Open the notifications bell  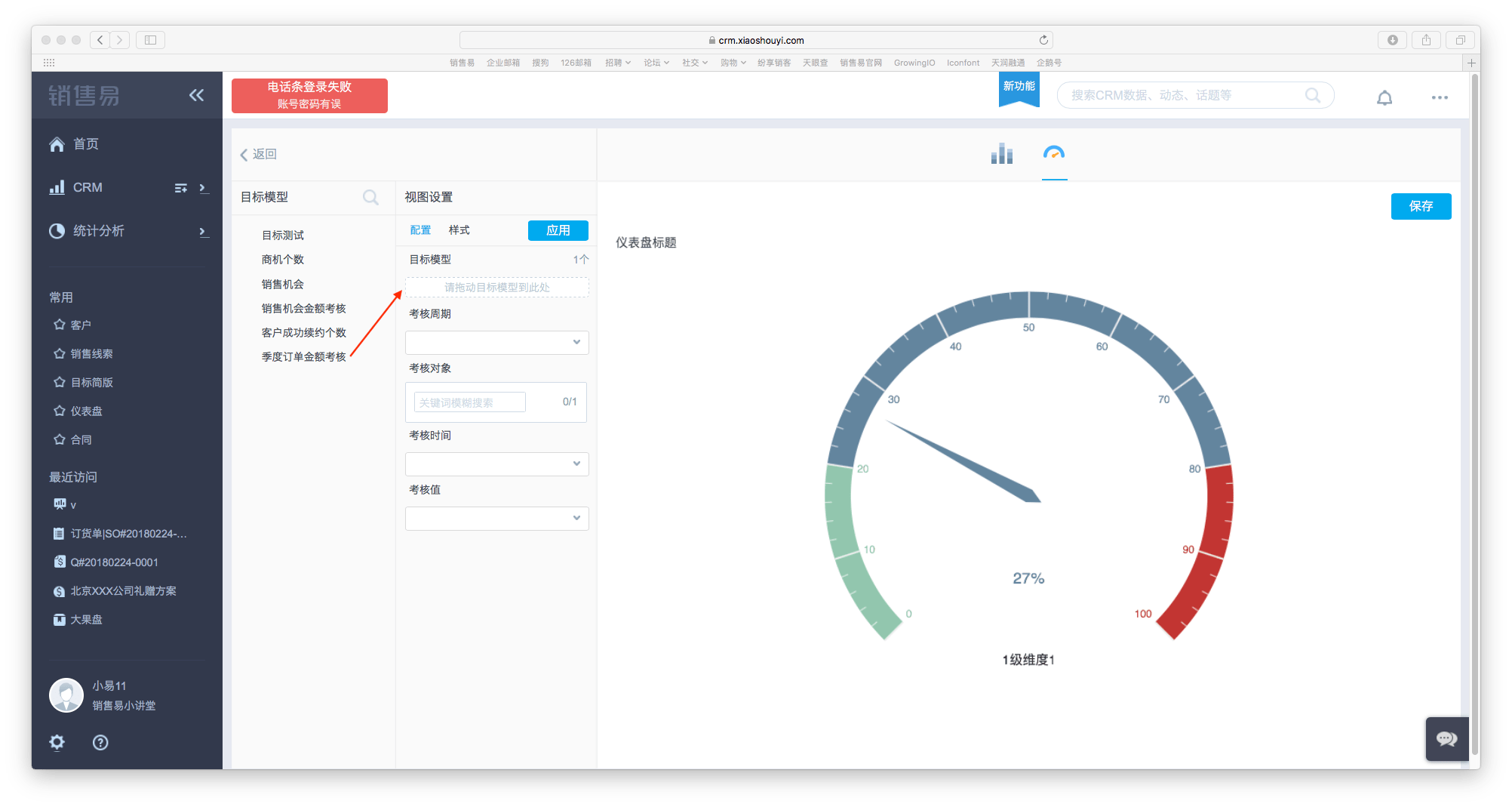[1384, 97]
